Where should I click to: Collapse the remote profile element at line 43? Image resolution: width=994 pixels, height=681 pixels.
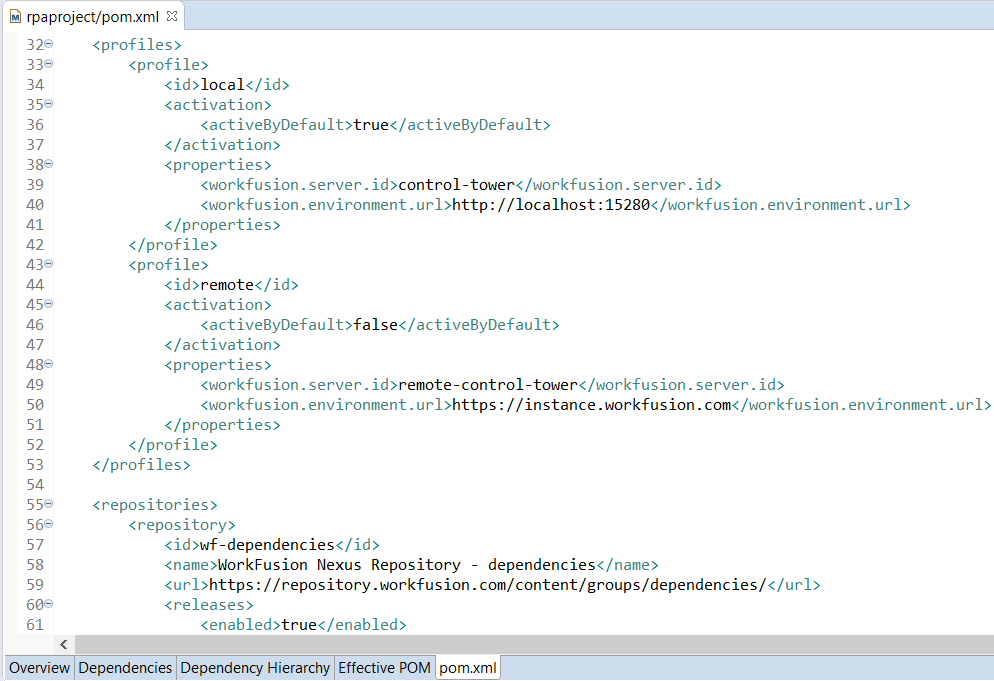(x=49, y=264)
